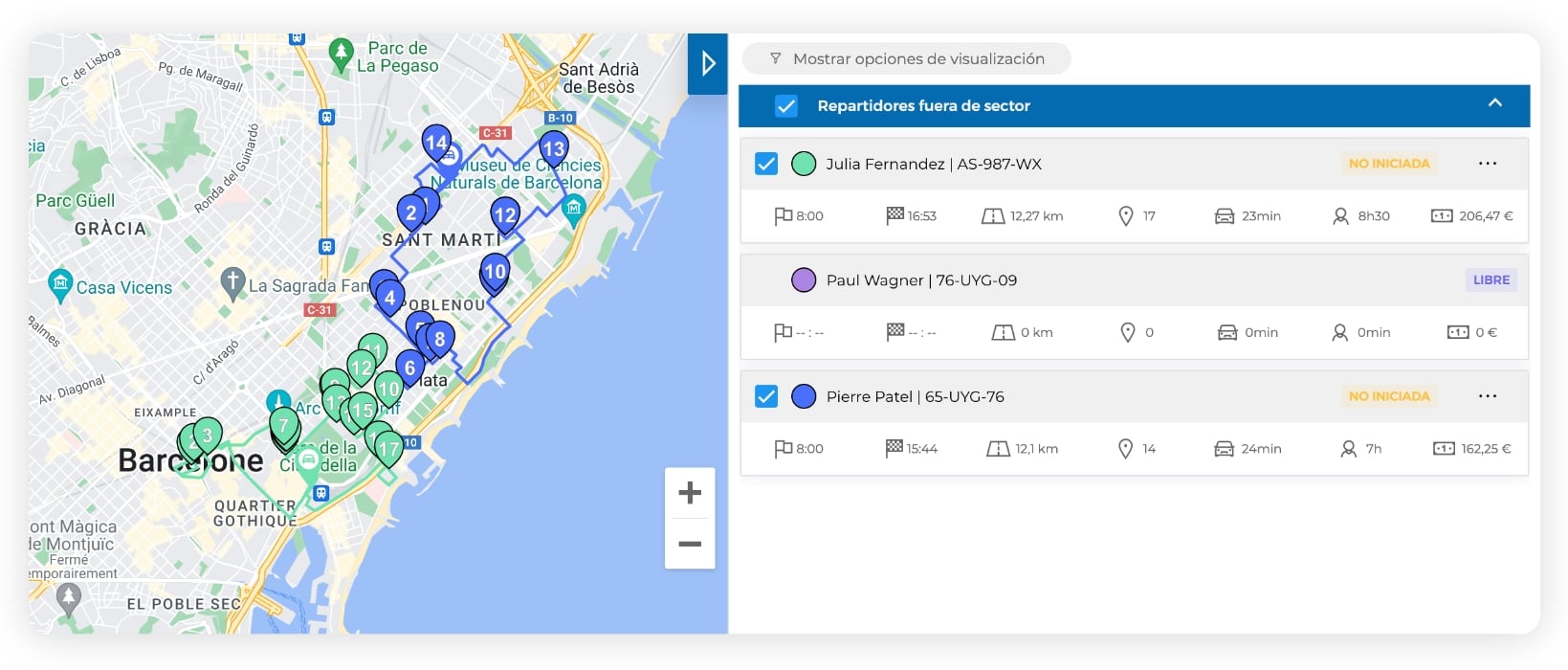
Task: Click Pierre Patel 12,1 km distance value
Action: [1036, 449]
